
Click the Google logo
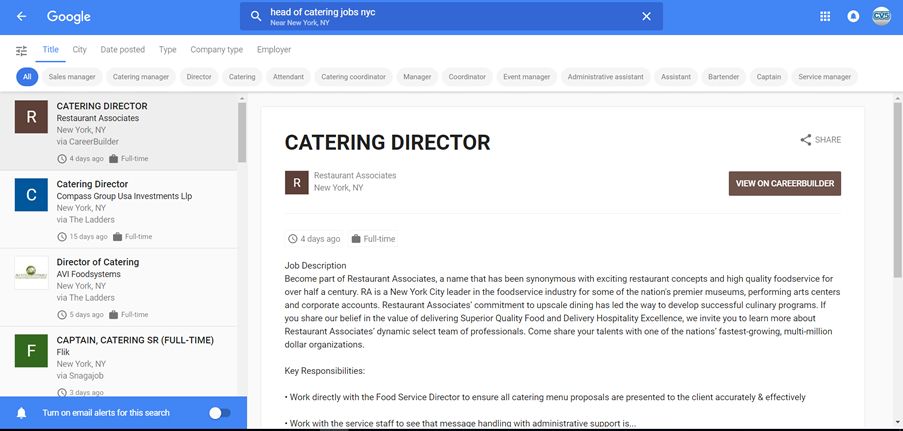tap(69, 17)
